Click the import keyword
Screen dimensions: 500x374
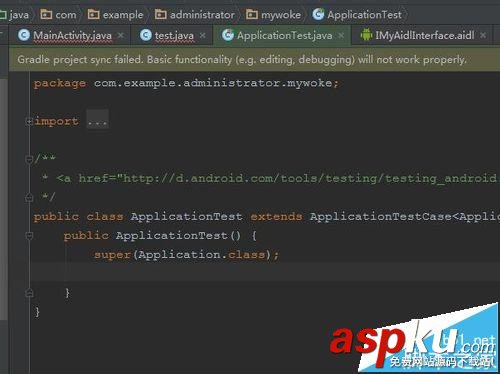point(56,121)
